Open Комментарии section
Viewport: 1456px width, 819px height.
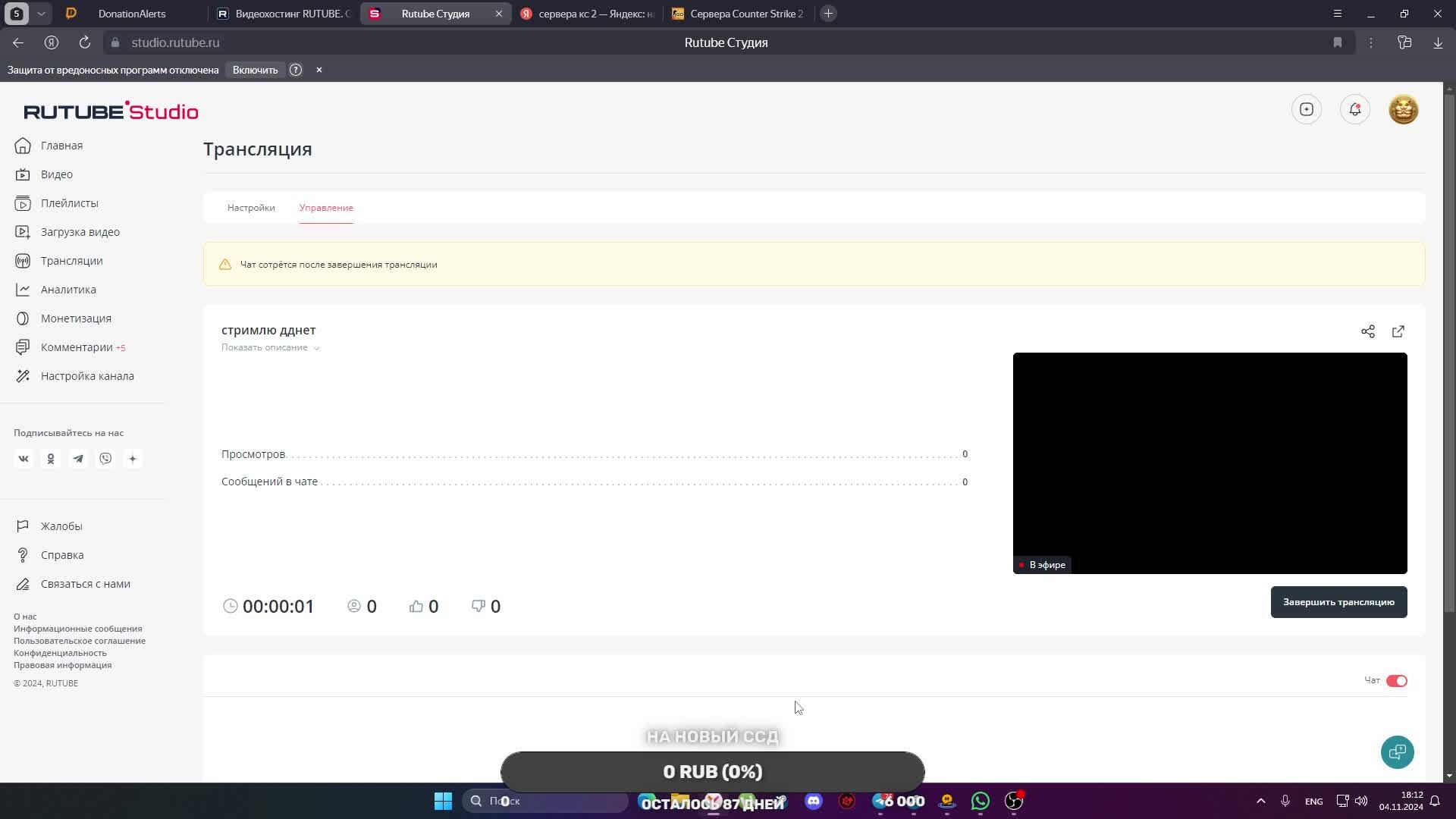click(70, 347)
